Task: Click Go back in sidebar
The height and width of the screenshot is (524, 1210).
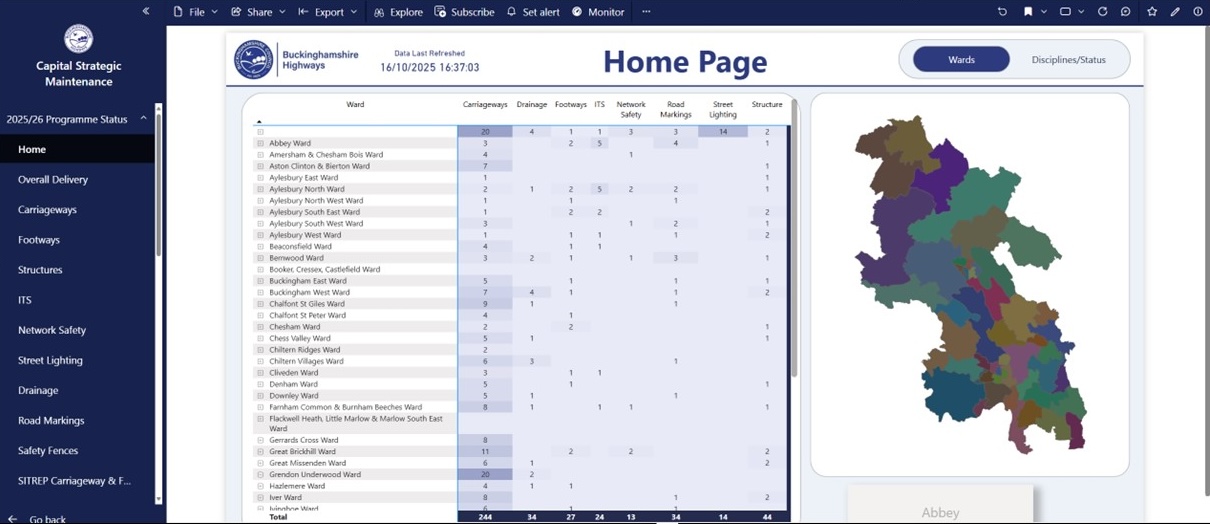Action: 38,519
